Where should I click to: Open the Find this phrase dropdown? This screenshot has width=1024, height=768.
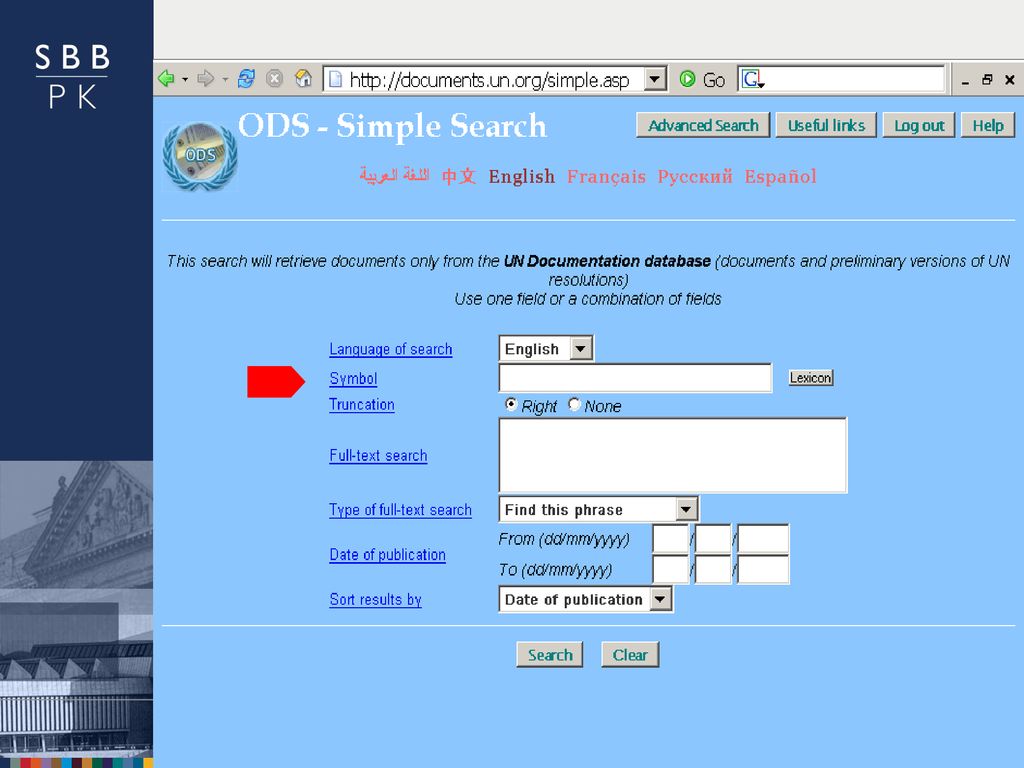686,509
